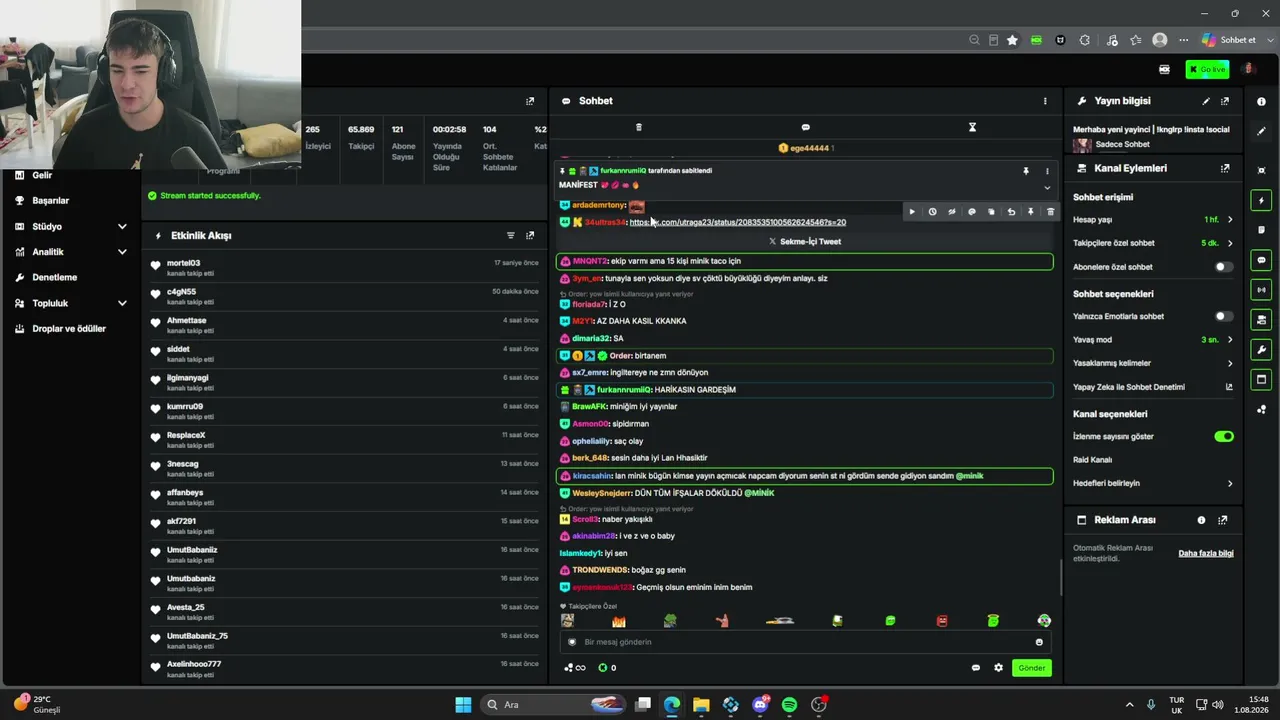1280x720 pixels.
Task: Click the green Go live button
Action: pos(1207,69)
